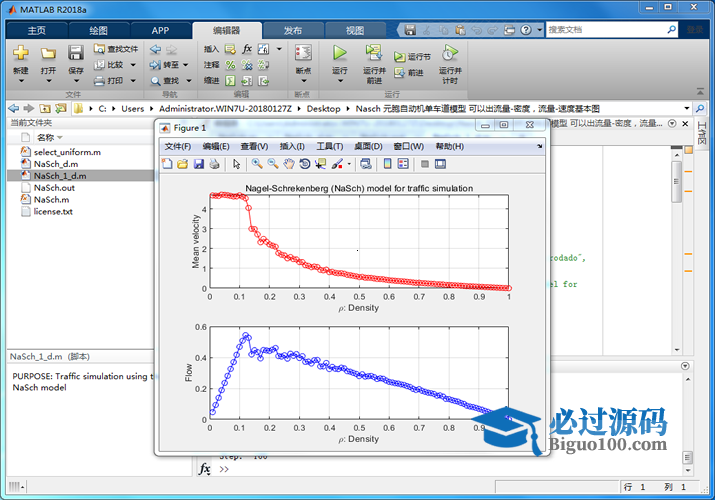Switch to the 绘图 (Plots) tab
This screenshot has height=500, width=715.
tap(99, 30)
